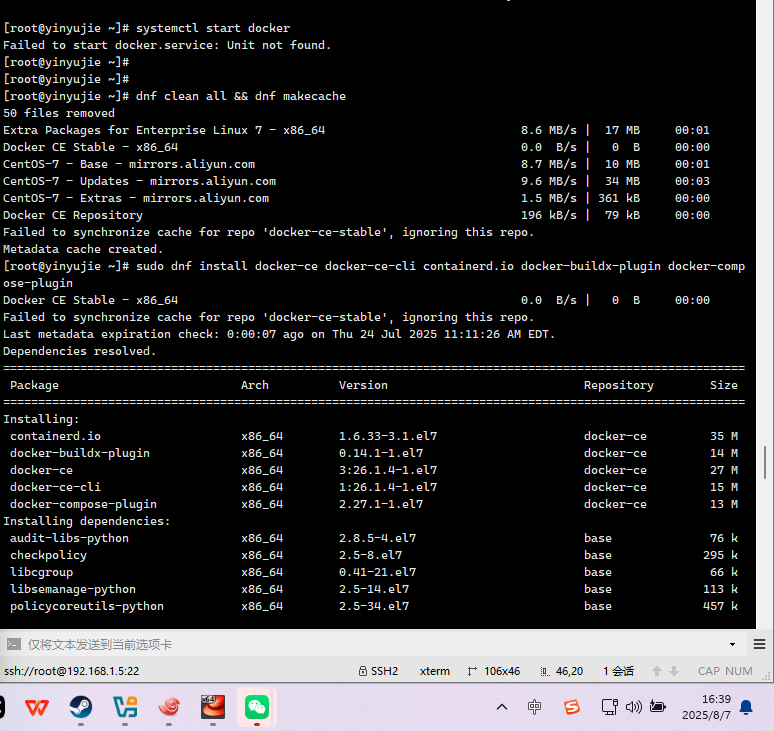774x731 pixels.
Task: Click the compose bar terminal icon
Action: click(x=14, y=644)
